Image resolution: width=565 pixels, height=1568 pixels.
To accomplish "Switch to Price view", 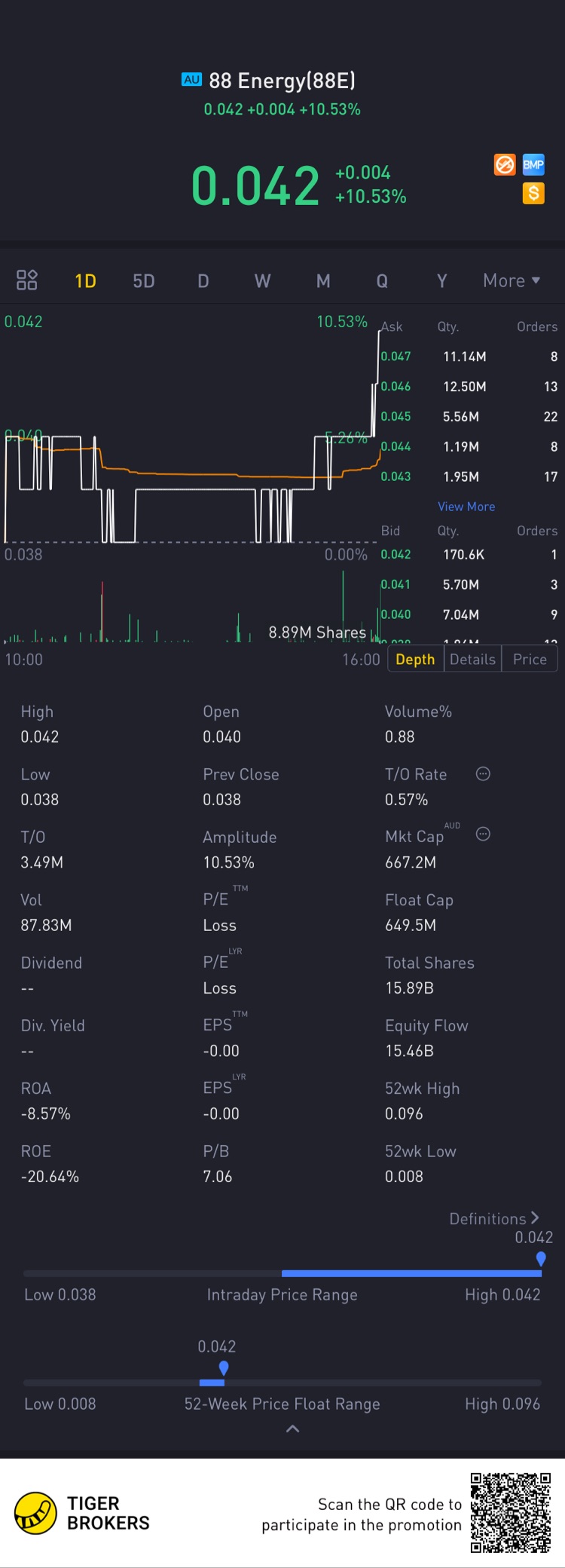I will 530,660.
